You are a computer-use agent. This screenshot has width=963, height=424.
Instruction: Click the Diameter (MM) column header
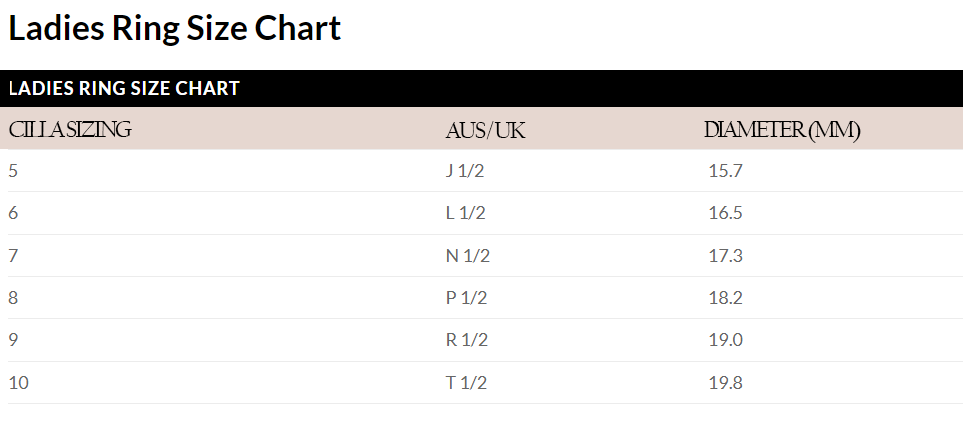tap(782, 130)
